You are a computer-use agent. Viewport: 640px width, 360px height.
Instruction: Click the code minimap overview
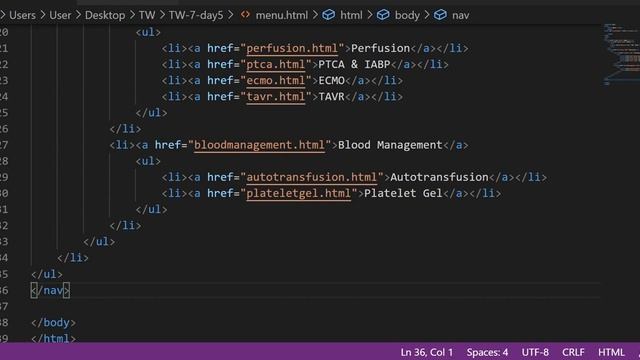tap(621, 54)
